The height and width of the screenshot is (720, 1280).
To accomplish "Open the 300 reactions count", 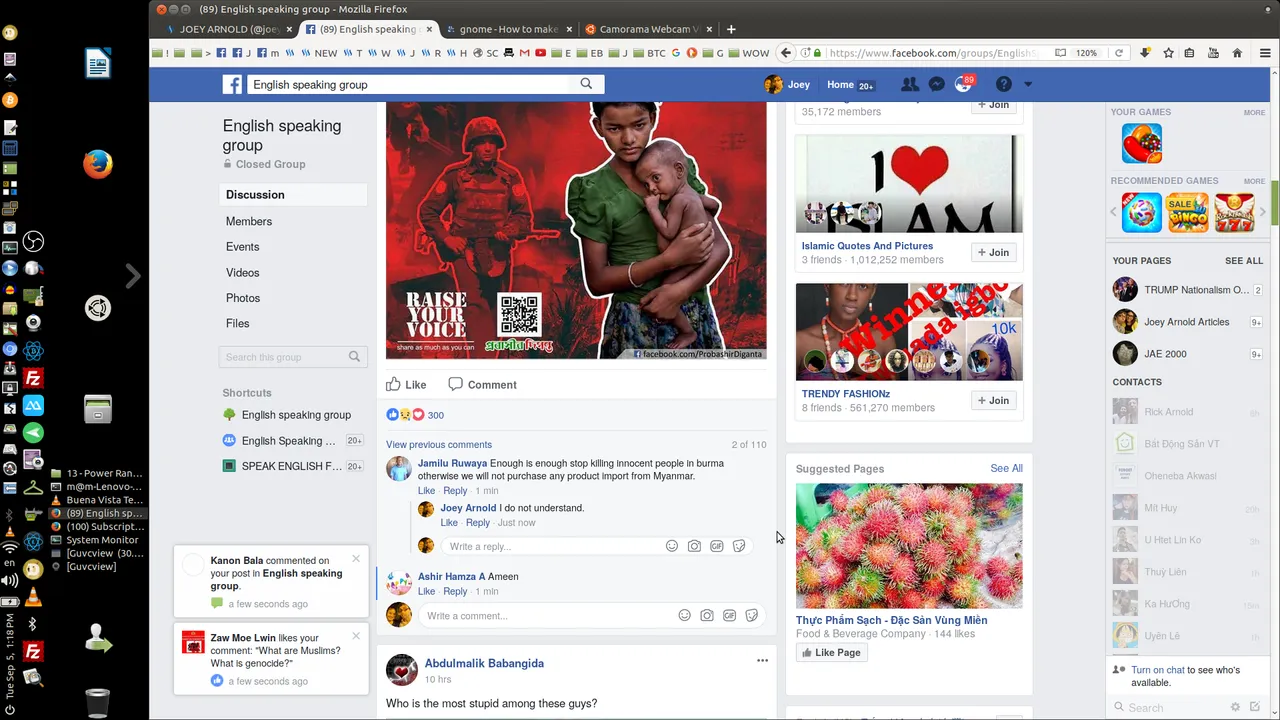I will (x=436, y=415).
